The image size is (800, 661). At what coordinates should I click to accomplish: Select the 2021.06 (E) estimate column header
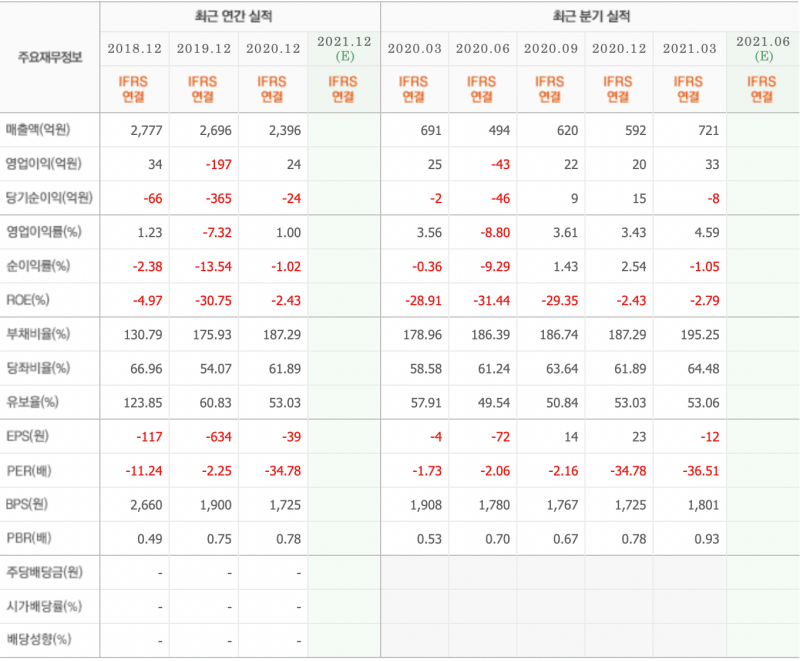(763, 49)
